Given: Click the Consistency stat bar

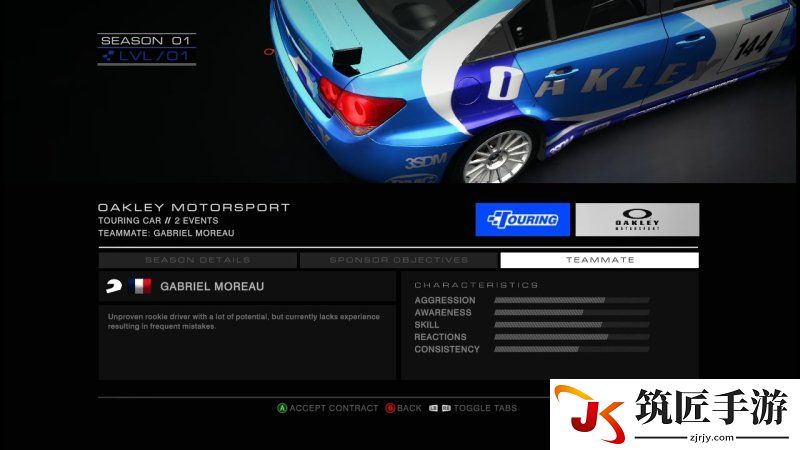Looking at the screenshot, I should coord(571,349).
